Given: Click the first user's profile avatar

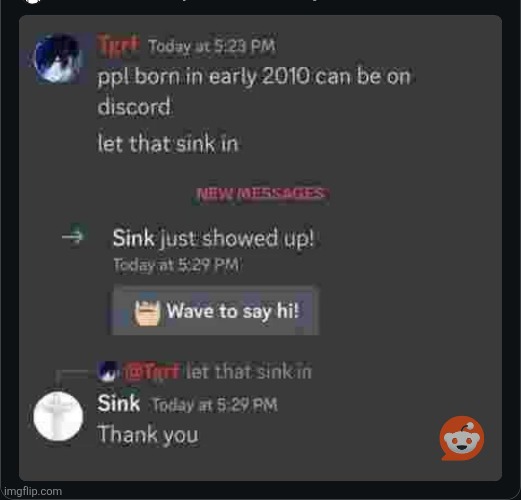Looking at the screenshot, I should point(59,58).
